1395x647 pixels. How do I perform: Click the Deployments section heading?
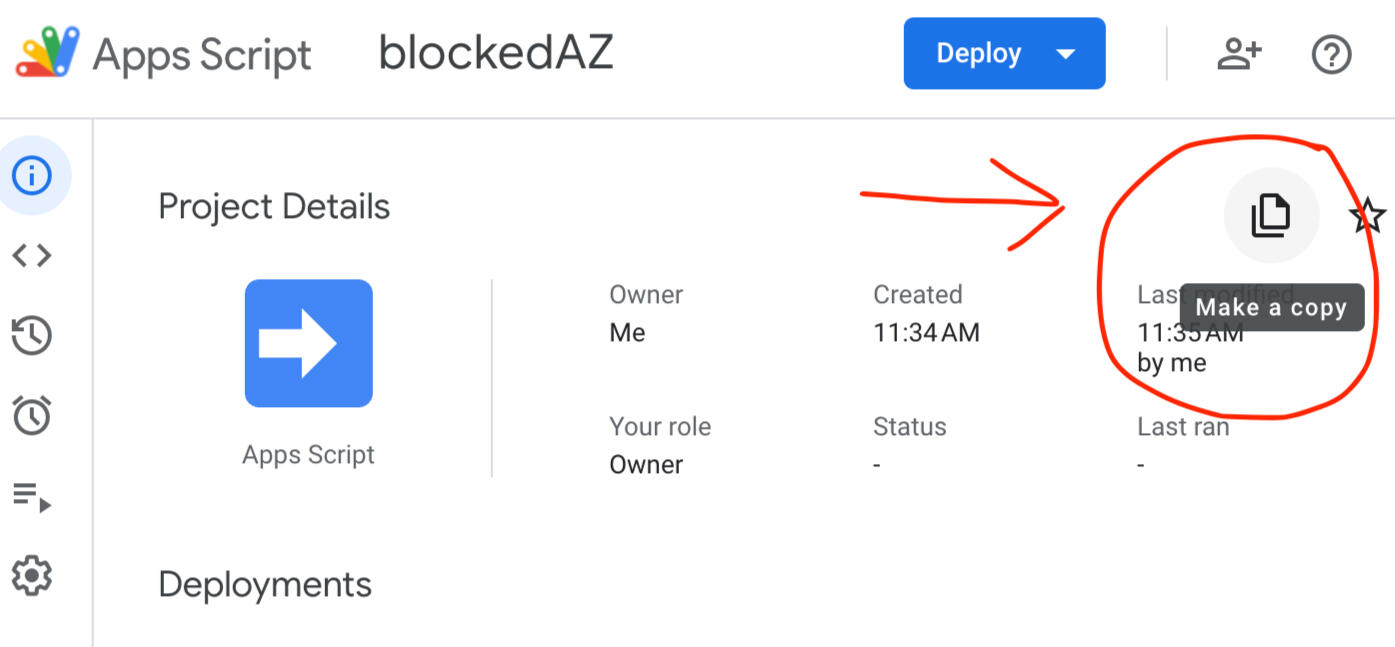[x=265, y=585]
